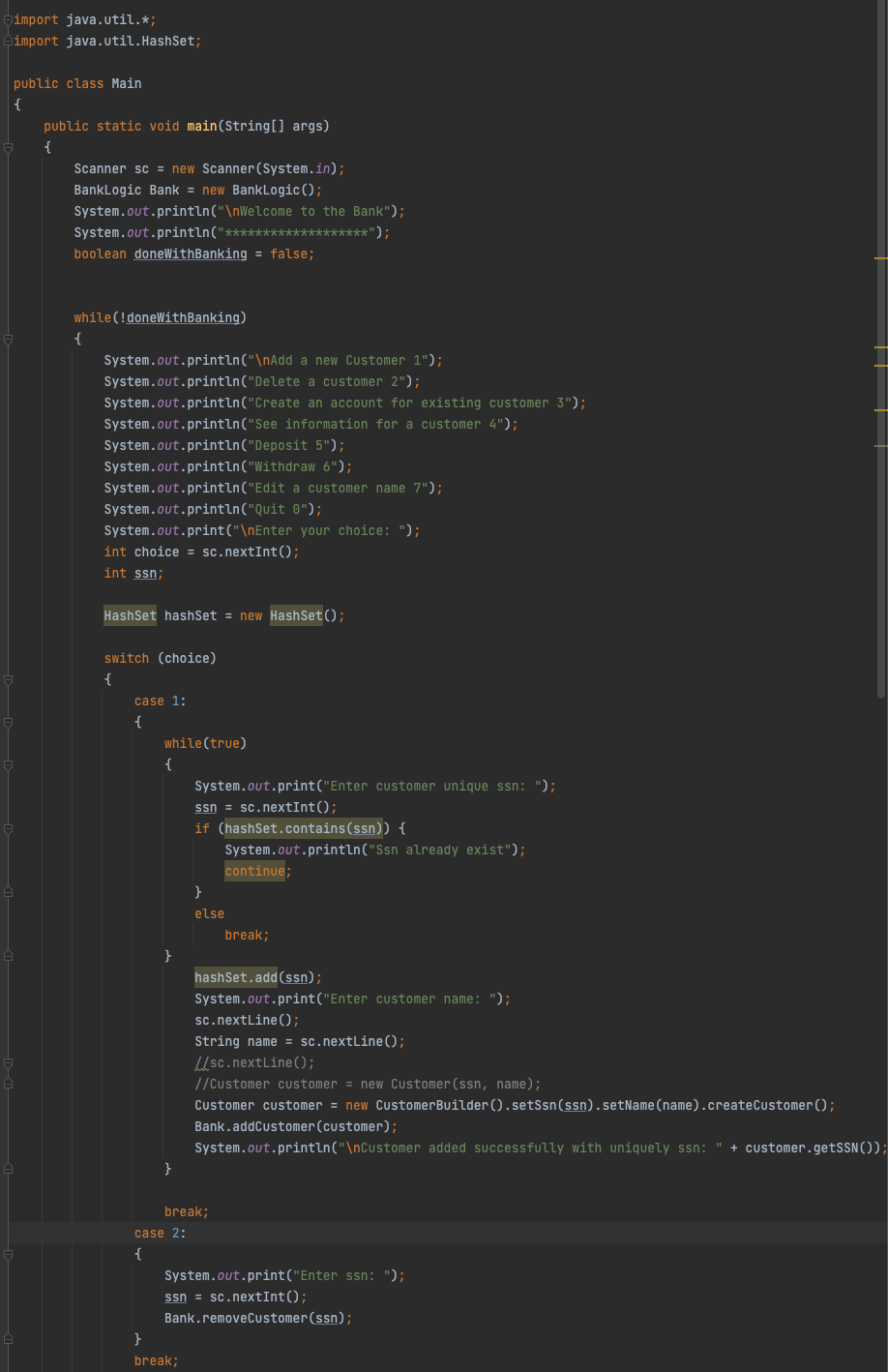Viewport: 888px width, 1372px height.
Task: Click the highlighted hashSet.add call
Action: point(235,976)
